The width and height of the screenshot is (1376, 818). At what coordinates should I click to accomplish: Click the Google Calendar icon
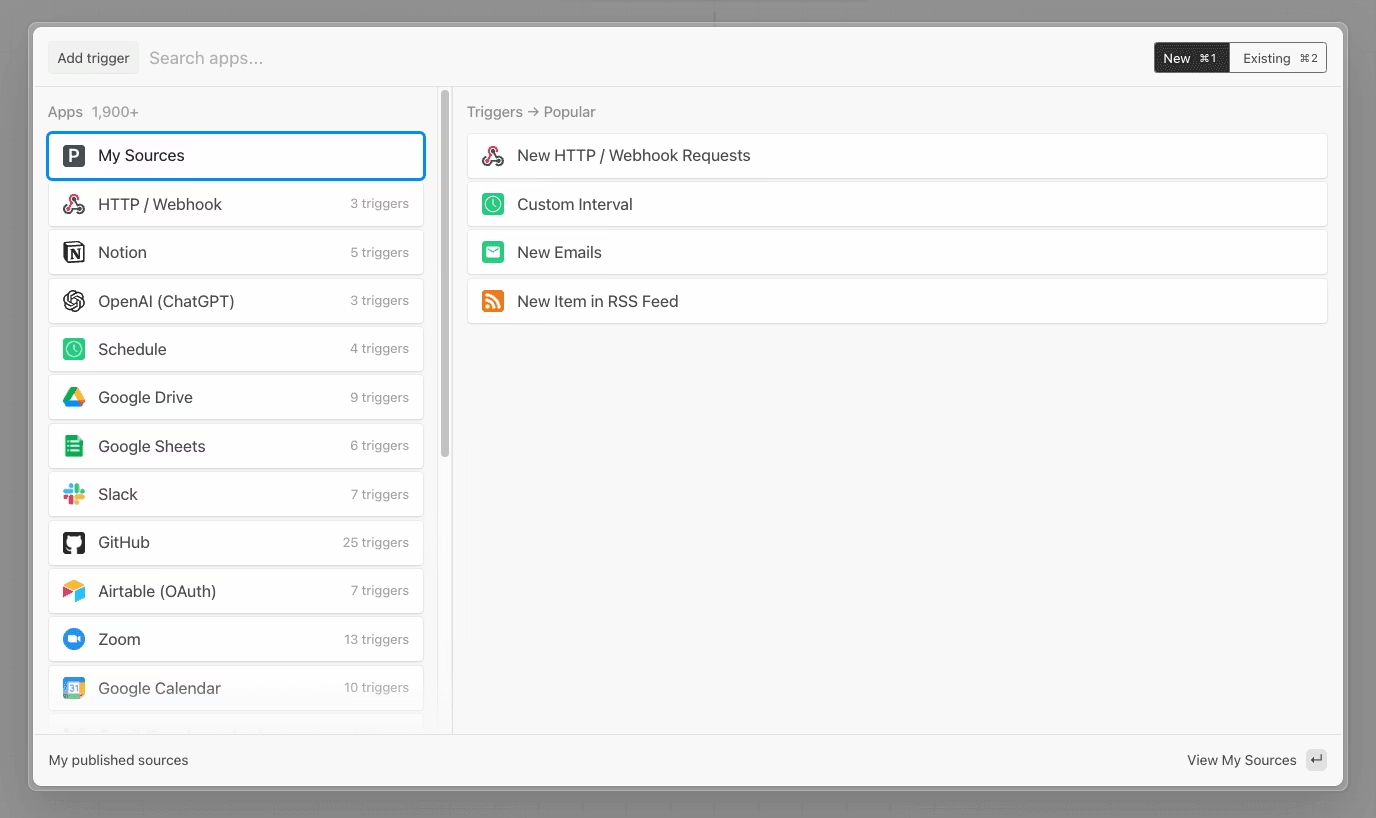click(x=74, y=688)
